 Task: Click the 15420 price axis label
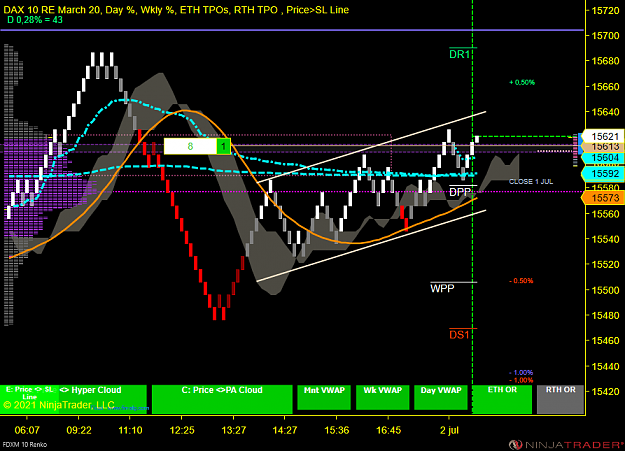(x=605, y=392)
